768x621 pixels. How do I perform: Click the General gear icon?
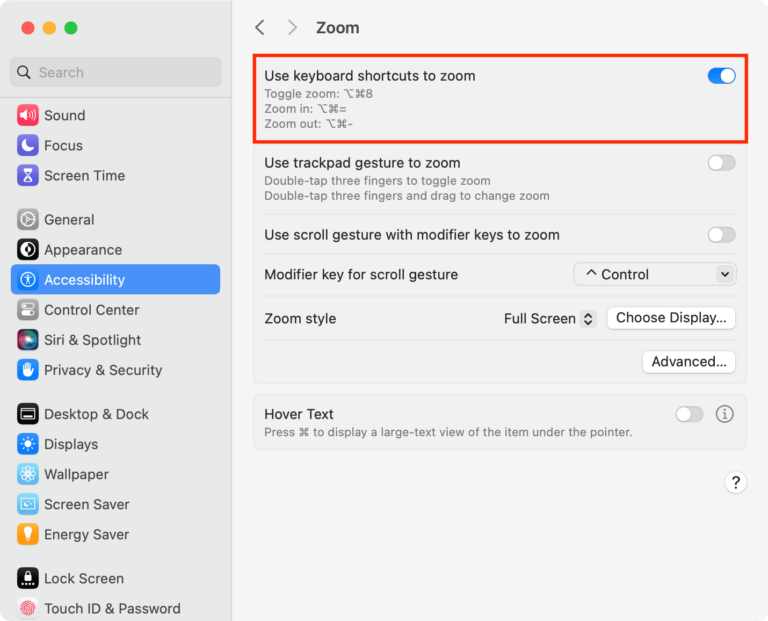click(28, 219)
